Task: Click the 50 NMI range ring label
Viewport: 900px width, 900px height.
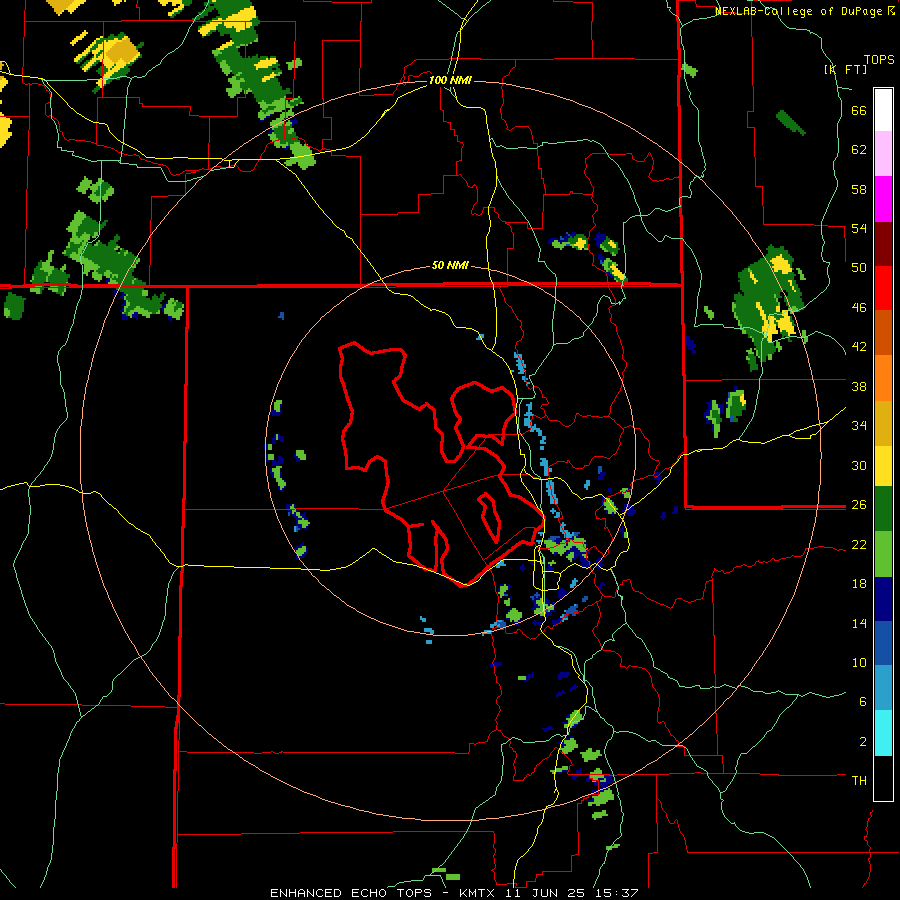Action: [450, 265]
